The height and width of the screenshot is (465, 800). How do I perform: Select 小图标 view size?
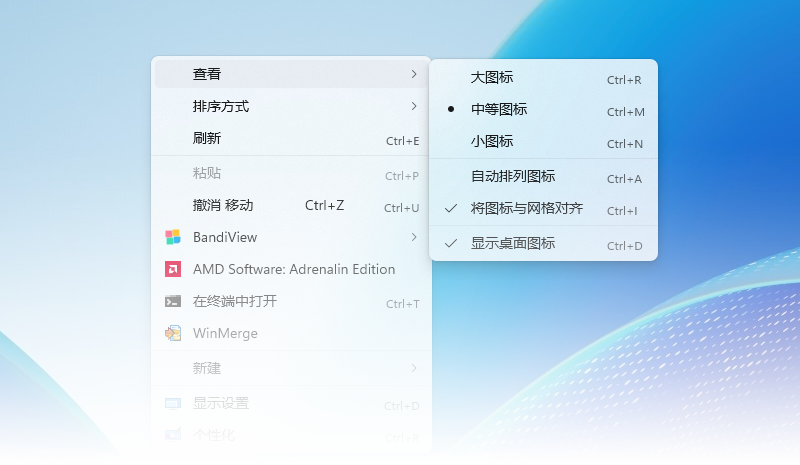(x=543, y=141)
